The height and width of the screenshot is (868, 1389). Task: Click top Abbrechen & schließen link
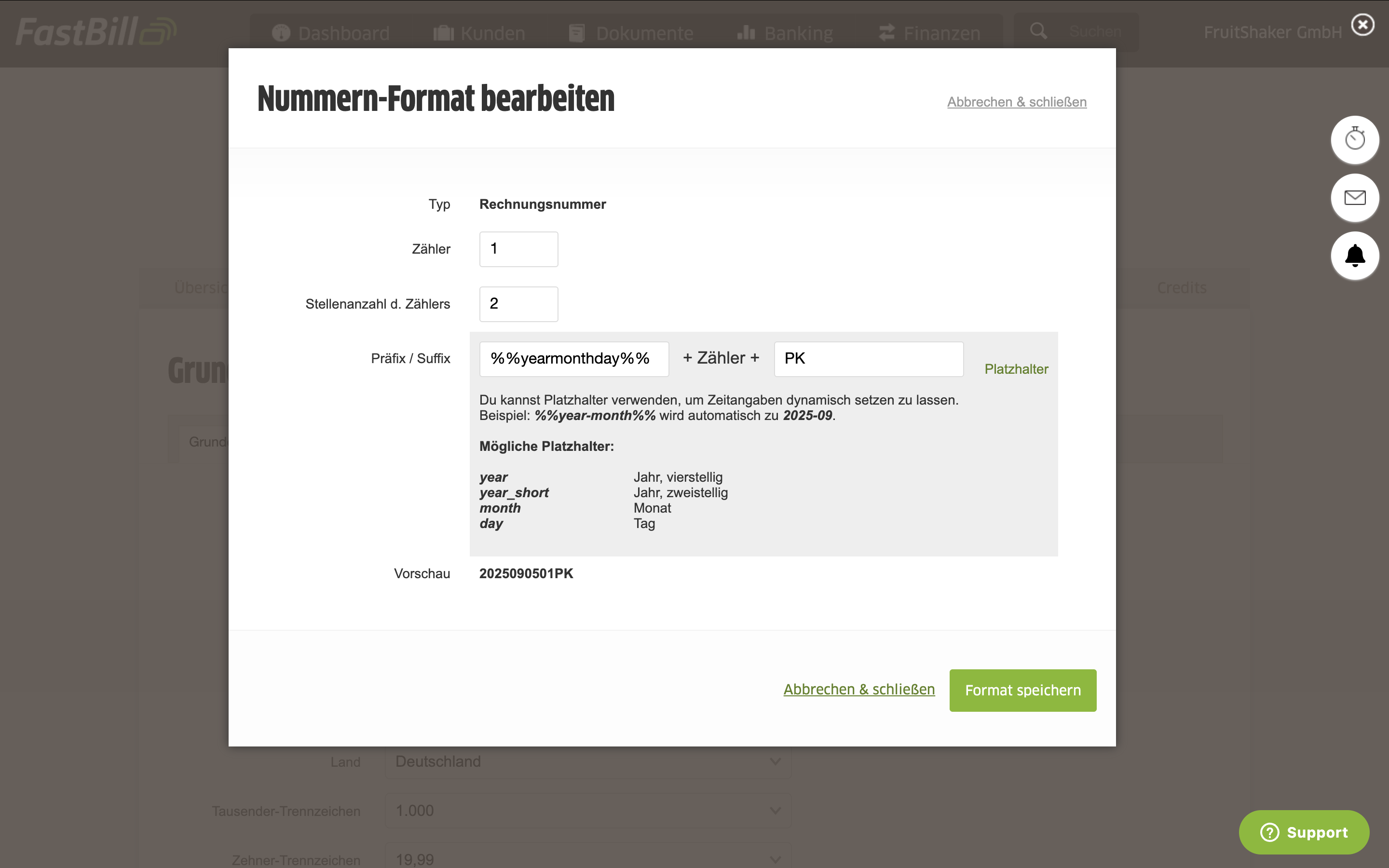(x=1017, y=102)
